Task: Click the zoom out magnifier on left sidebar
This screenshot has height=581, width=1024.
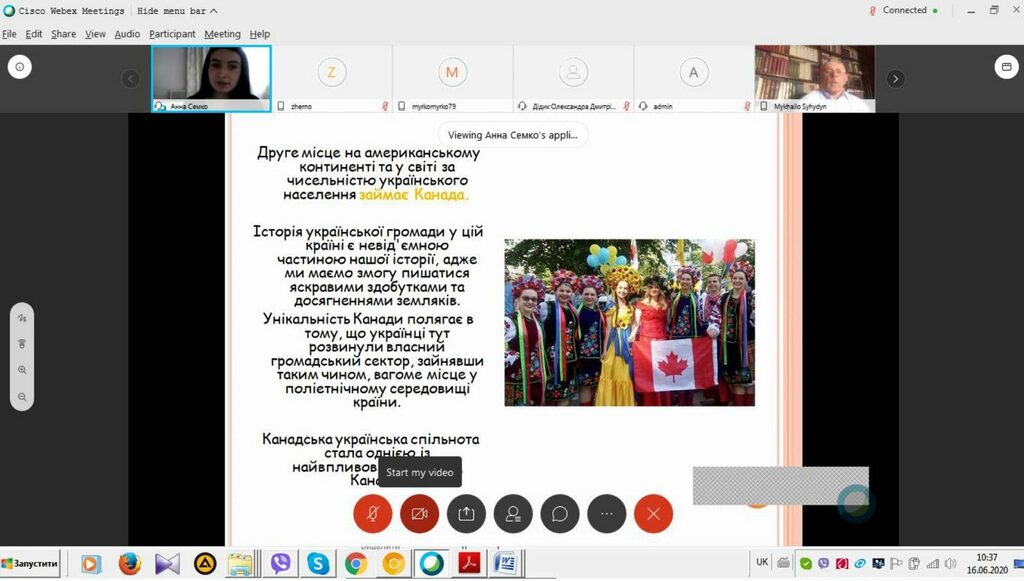Action: [x=21, y=396]
